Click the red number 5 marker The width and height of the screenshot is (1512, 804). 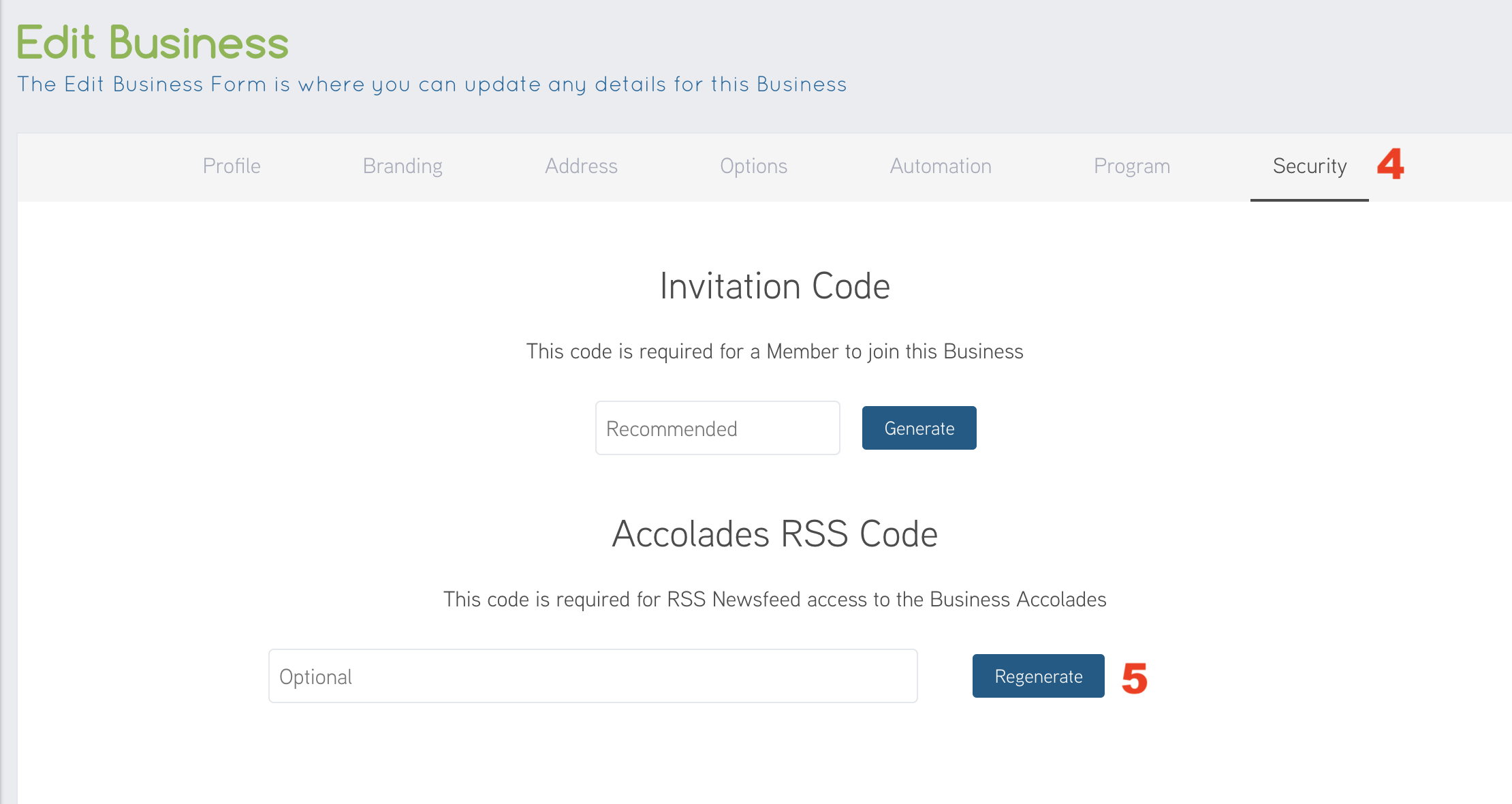pos(1134,679)
